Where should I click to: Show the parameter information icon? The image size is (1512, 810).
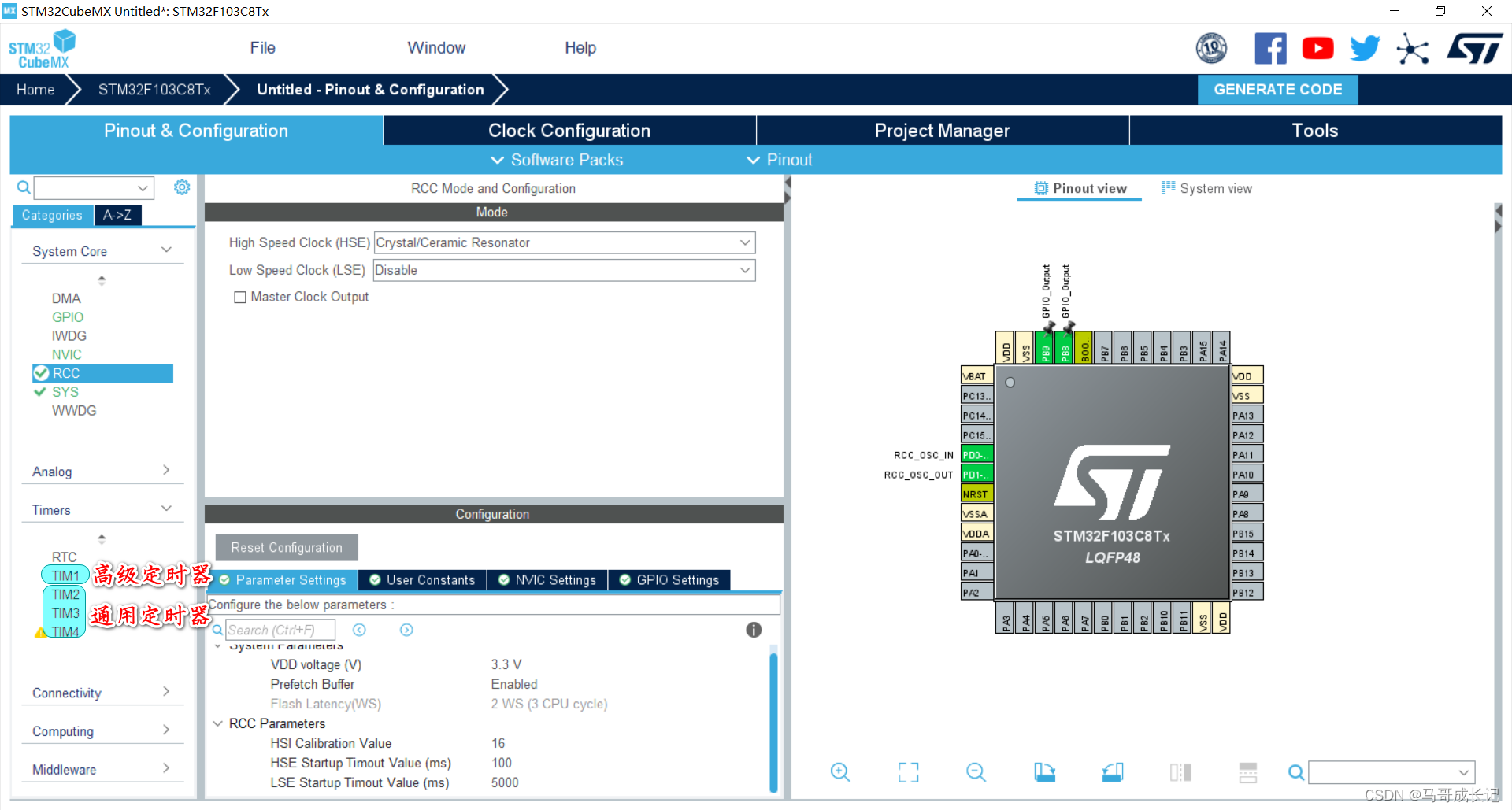(754, 630)
